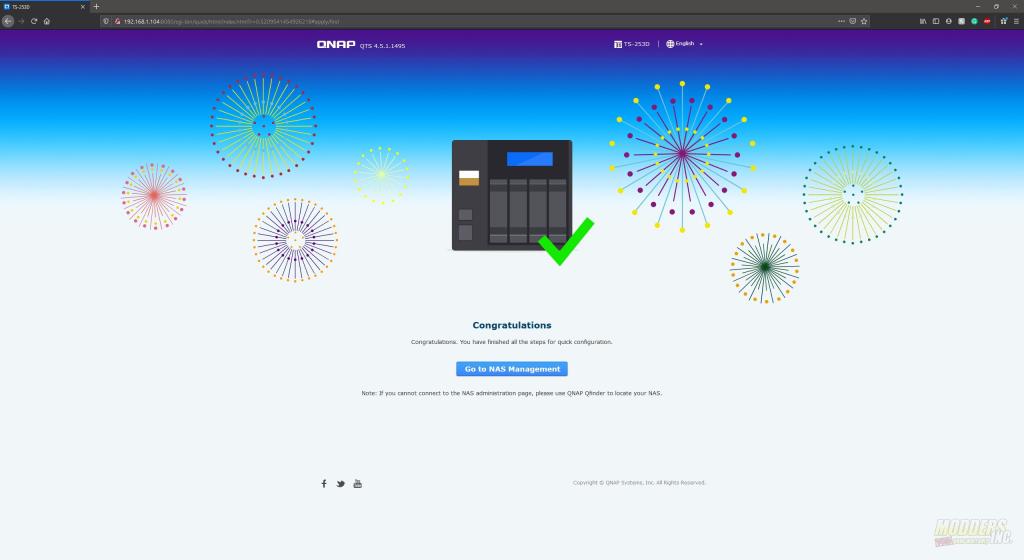
Task: Toggle the Firefox sidebar icon
Action: click(935, 21)
